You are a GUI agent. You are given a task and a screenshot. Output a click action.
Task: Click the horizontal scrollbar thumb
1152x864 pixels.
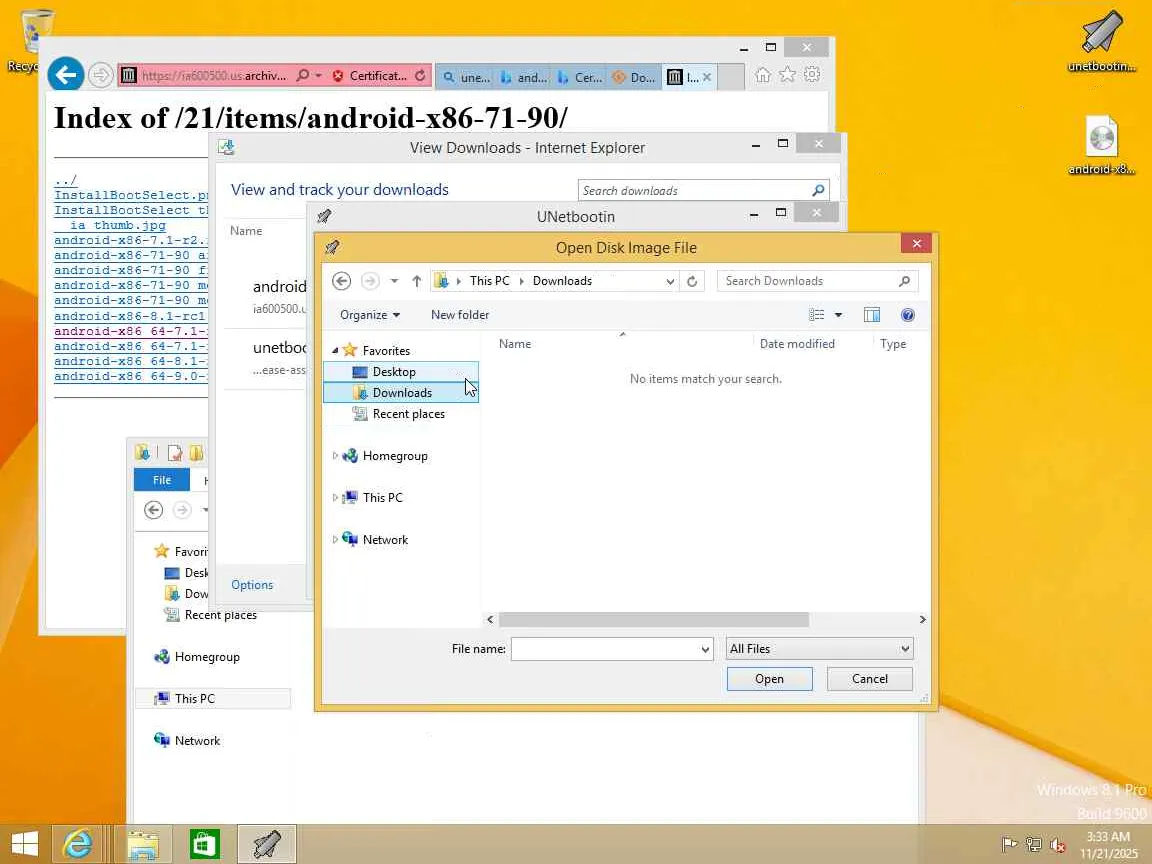point(654,619)
